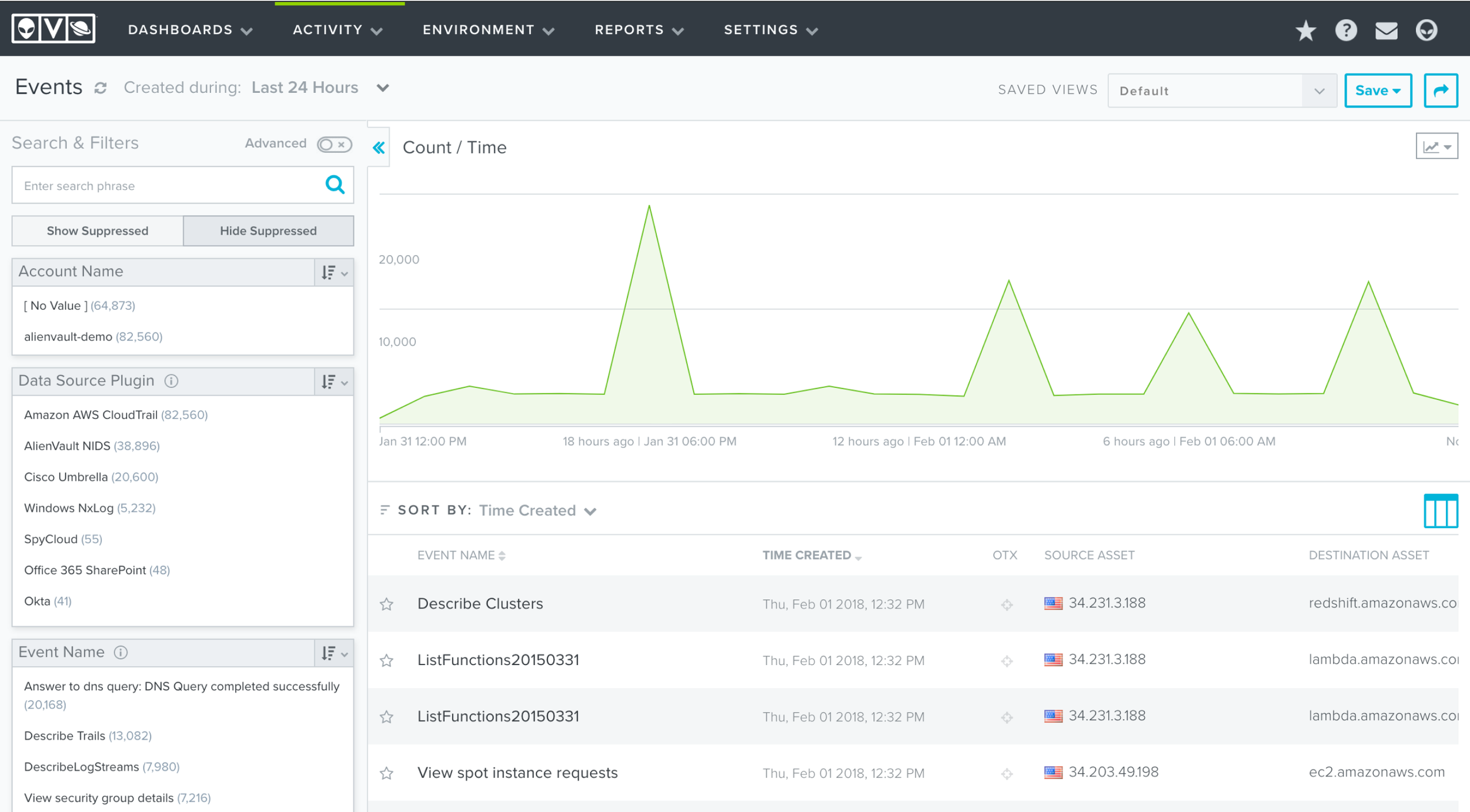The height and width of the screenshot is (812, 1470).
Task: Collapse the filters panel using the double chevron
Action: [x=379, y=147]
